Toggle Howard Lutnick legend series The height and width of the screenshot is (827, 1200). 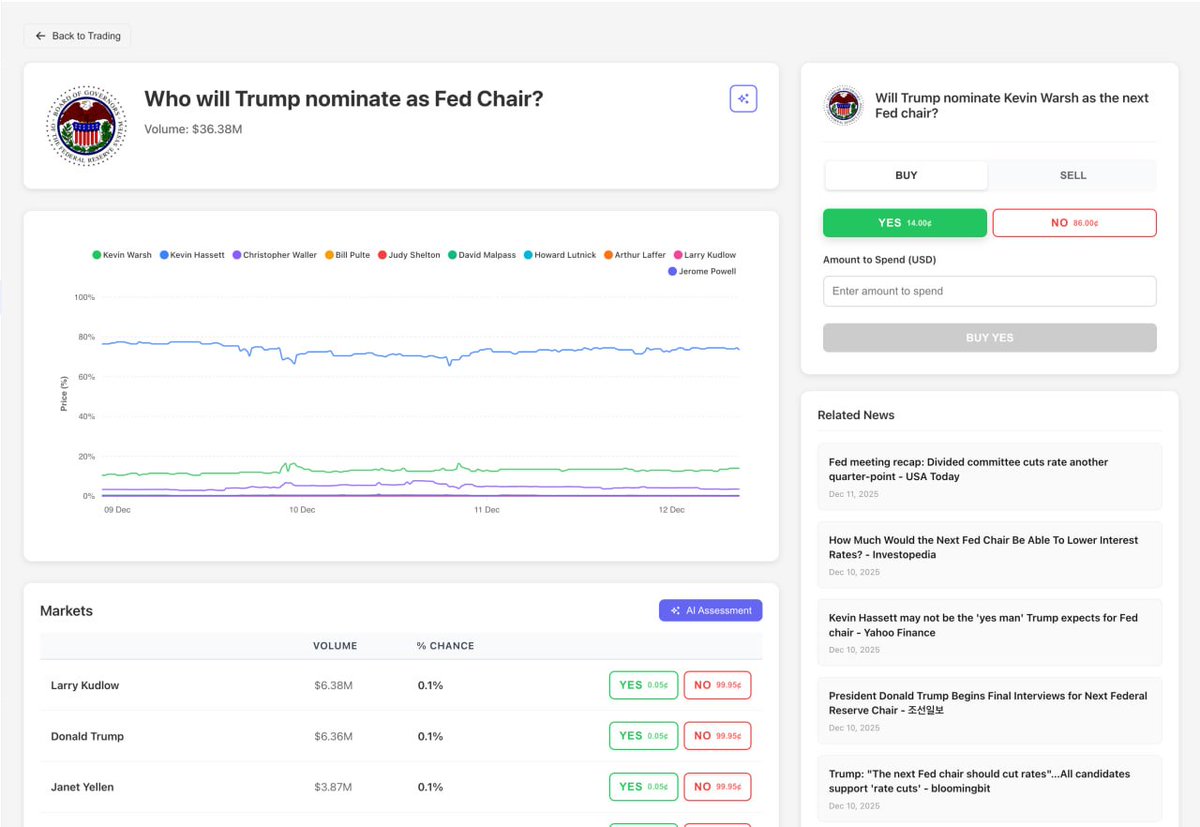pyautogui.click(x=560, y=255)
